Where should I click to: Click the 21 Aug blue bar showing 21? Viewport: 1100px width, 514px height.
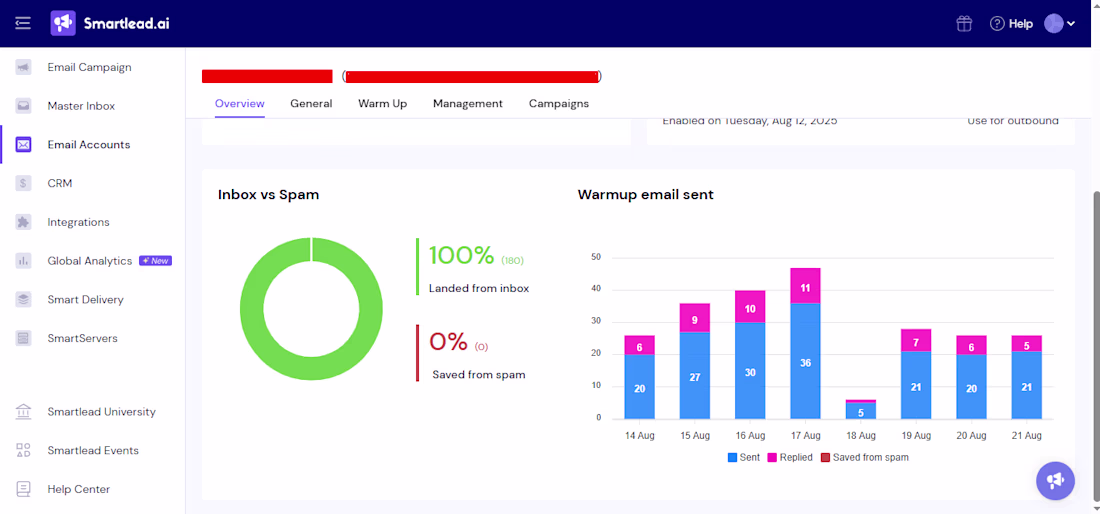pyautogui.click(x=1026, y=385)
